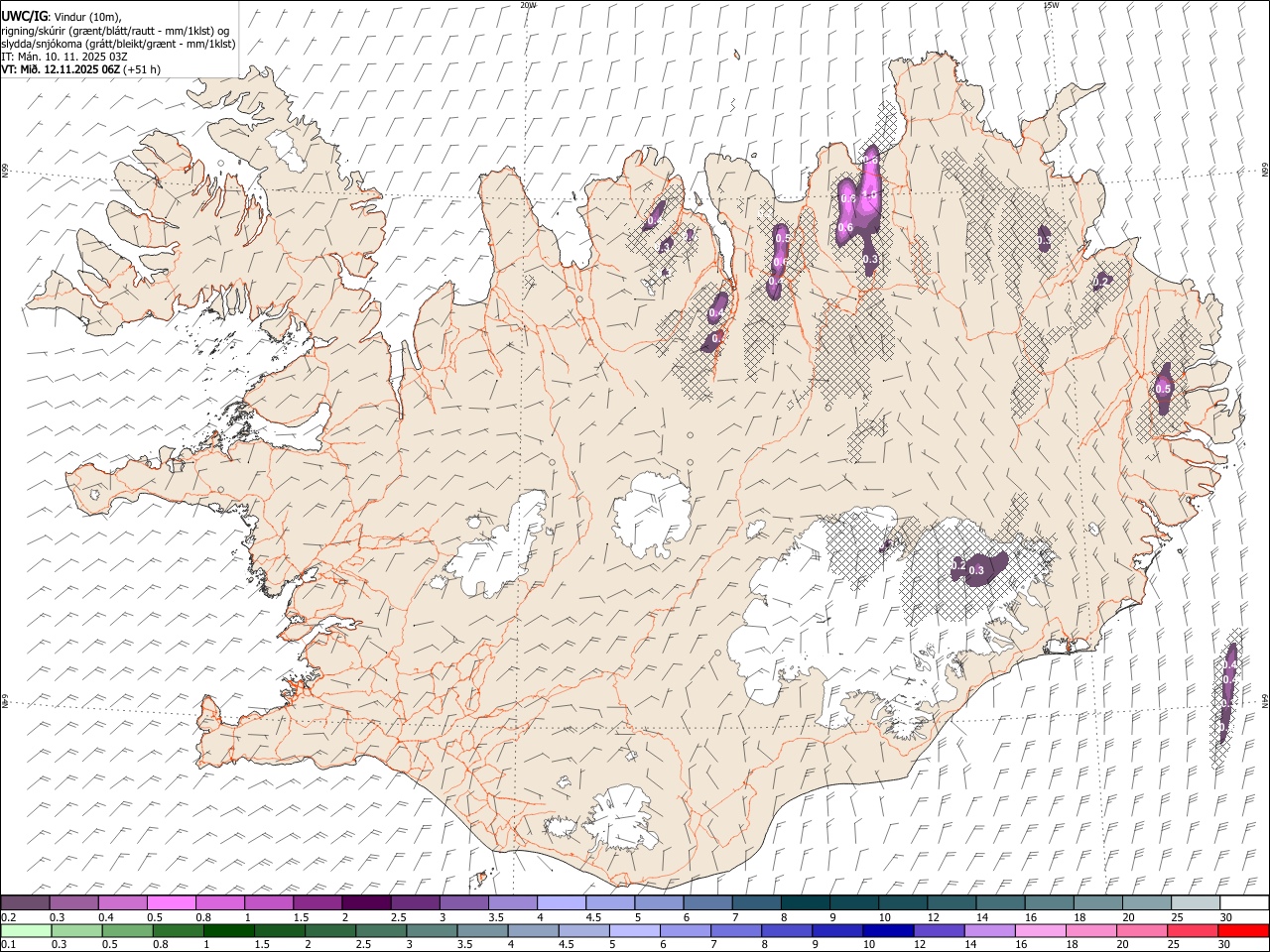
Task: Click the white upper legend swatch starting at 30
Action: (x=1243, y=902)
